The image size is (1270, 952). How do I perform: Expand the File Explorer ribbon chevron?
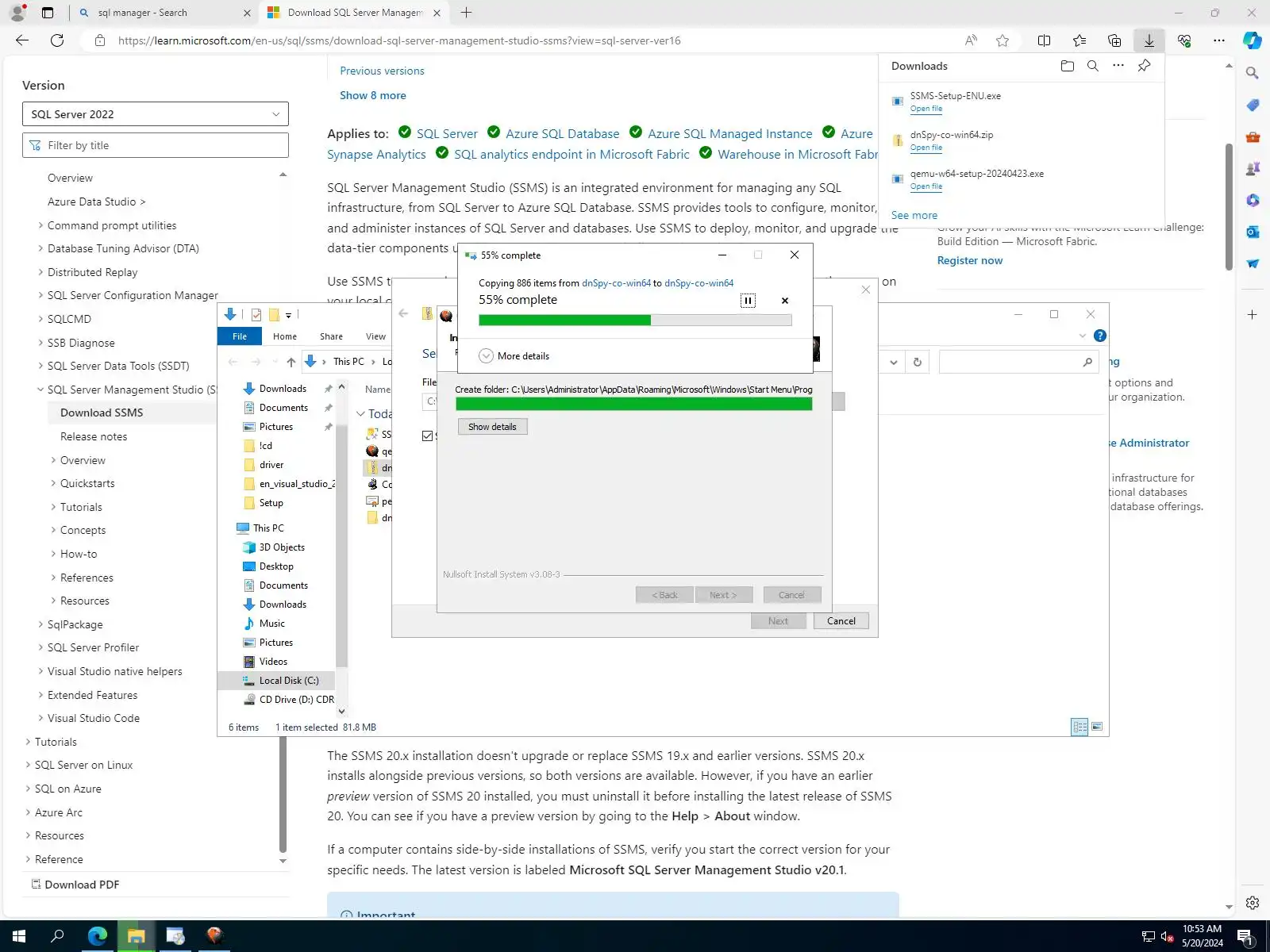(1083, 336)
